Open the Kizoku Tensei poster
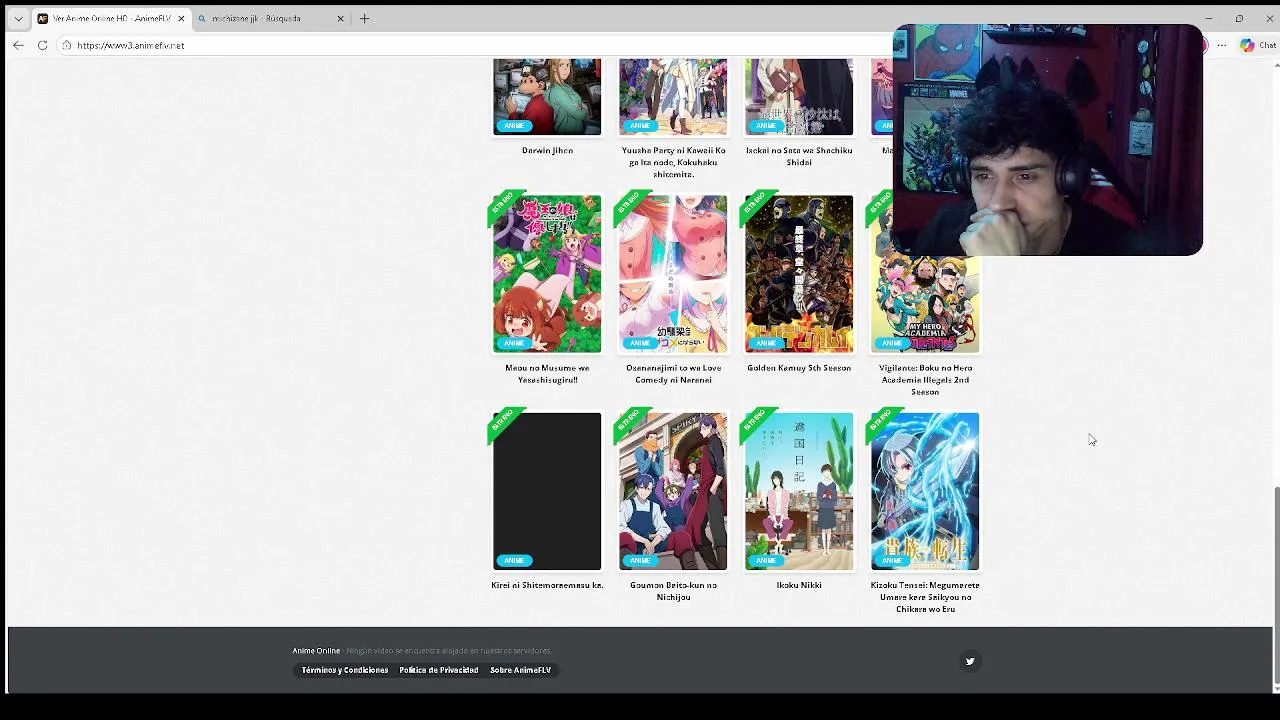1280x720 pixels. tap(925, 491)
